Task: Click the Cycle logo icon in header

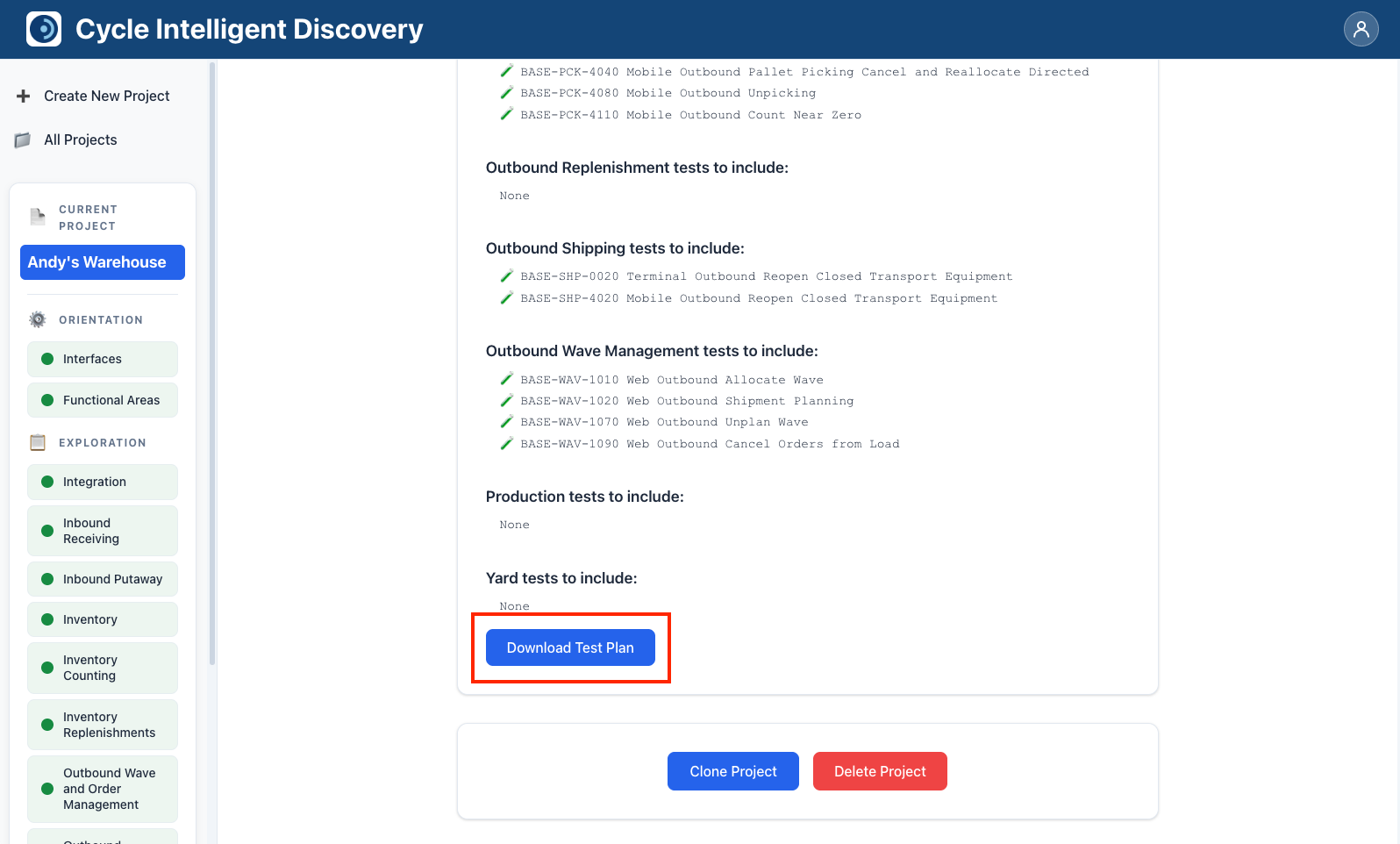Action: pyautogui.click(x=44, y=29)
